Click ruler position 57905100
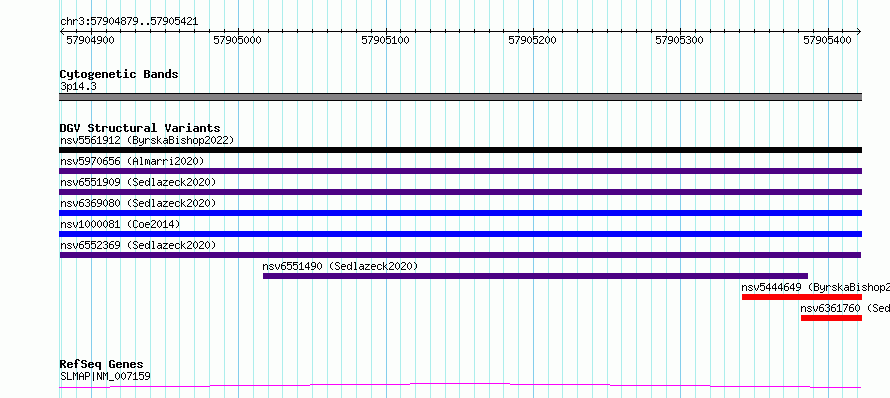 [x=385, y=41]
